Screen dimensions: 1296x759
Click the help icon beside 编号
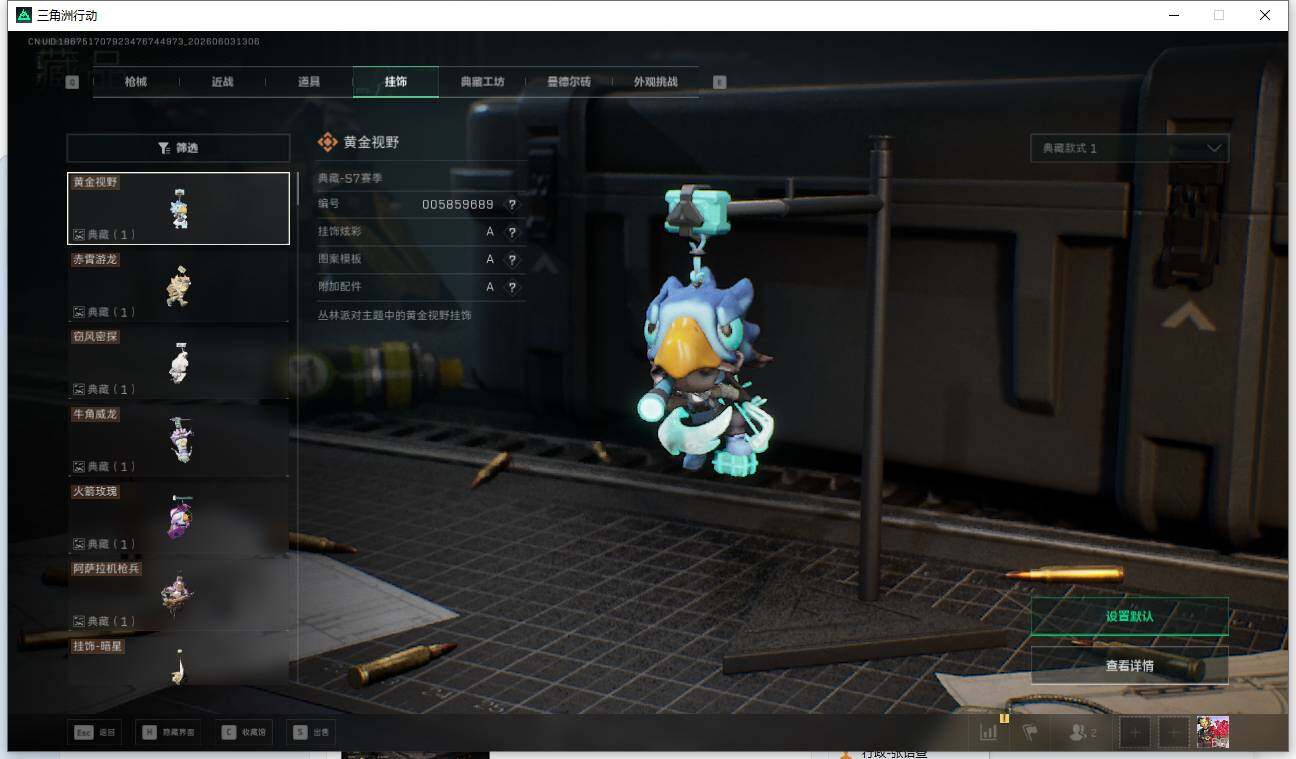click(x=512, y=204)
